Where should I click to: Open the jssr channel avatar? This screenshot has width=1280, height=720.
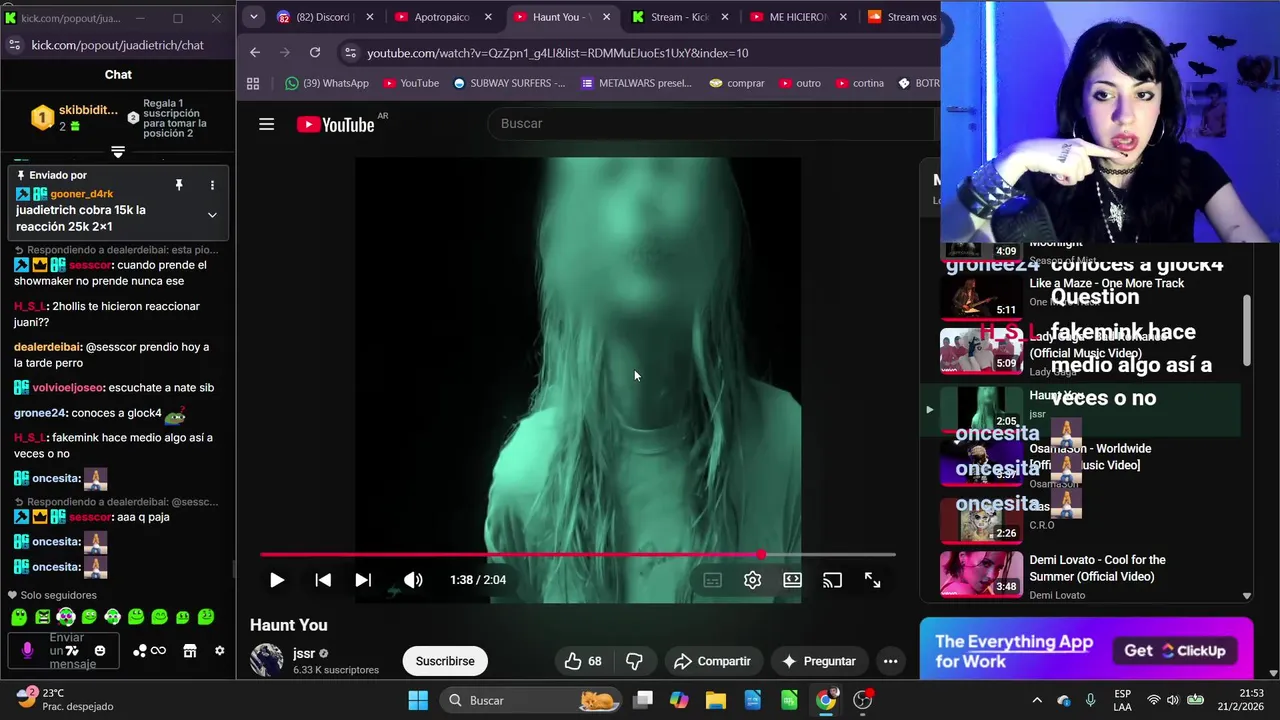[266, 660]
